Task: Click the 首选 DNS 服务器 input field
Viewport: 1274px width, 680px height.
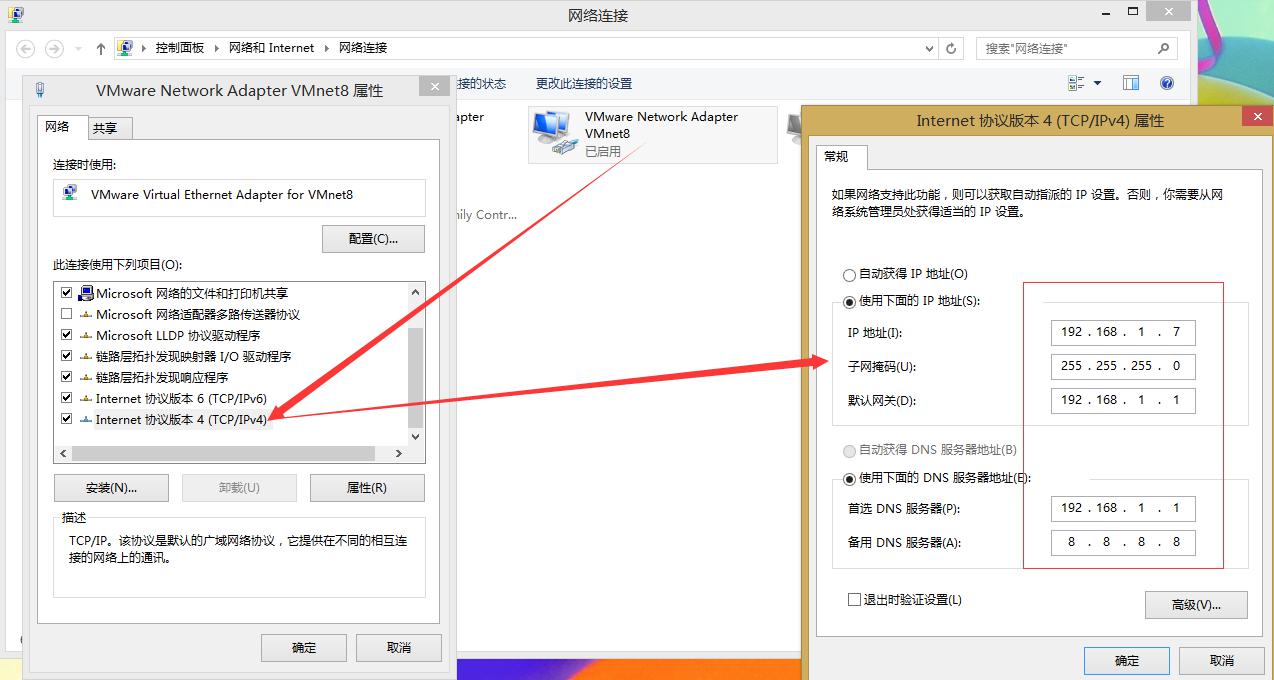Action: click(x=1123, y=509)
